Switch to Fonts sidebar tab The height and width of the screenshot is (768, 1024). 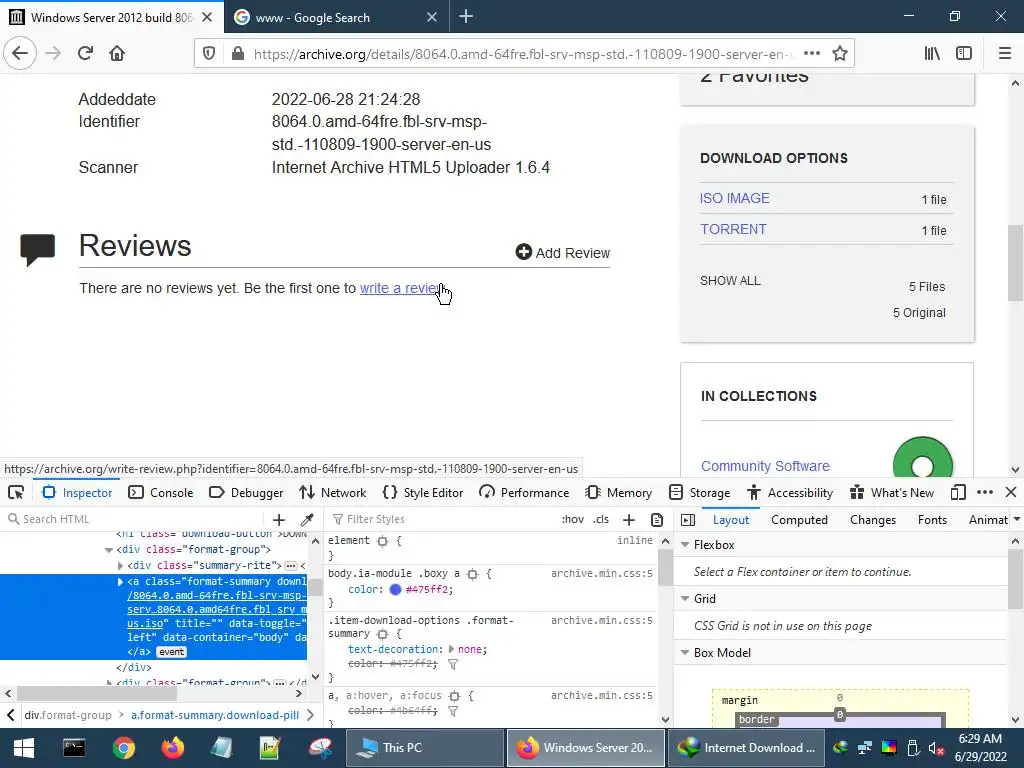point(932,520)
